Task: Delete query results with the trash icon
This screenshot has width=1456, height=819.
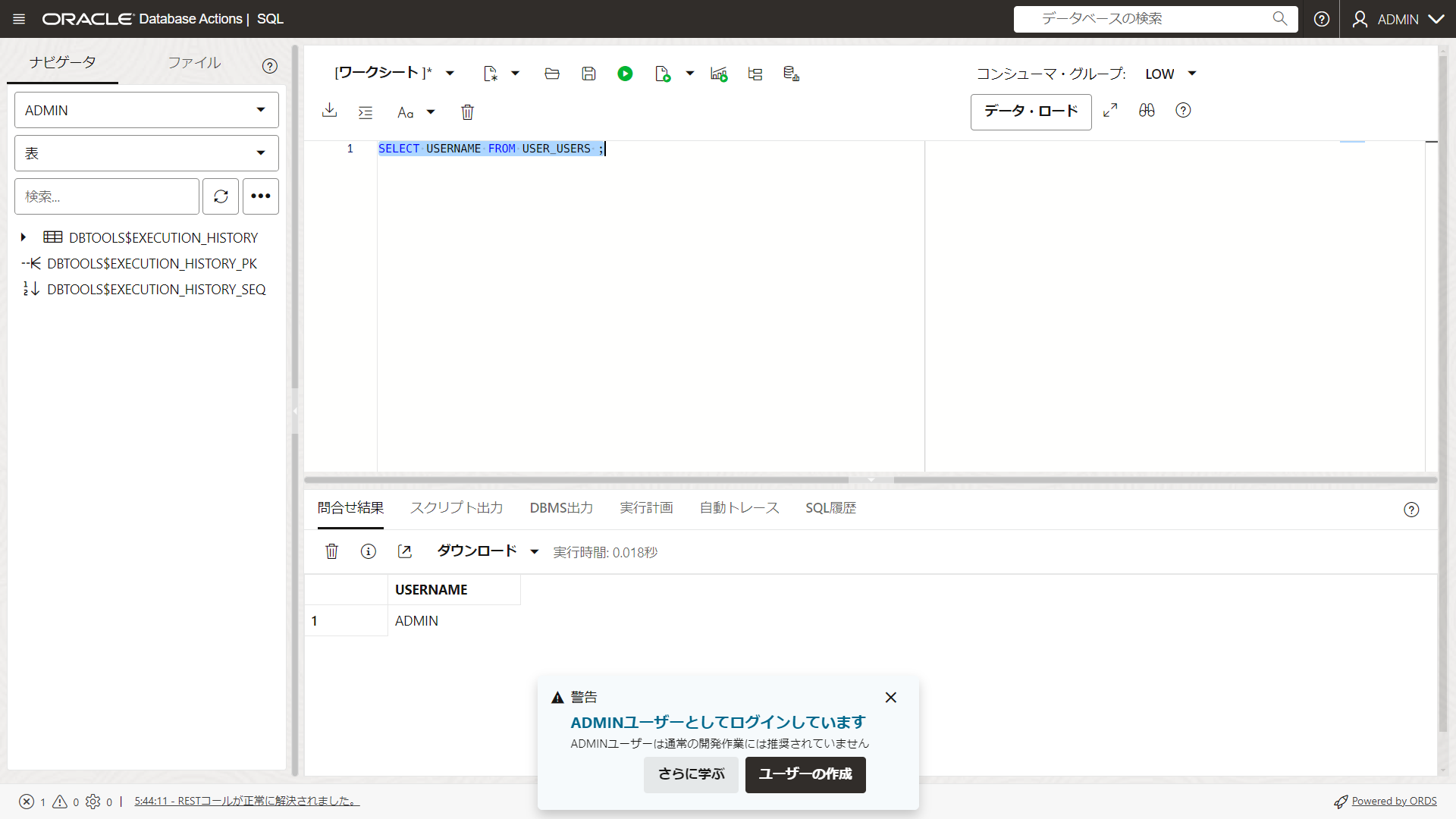Action: pos(331,551)
